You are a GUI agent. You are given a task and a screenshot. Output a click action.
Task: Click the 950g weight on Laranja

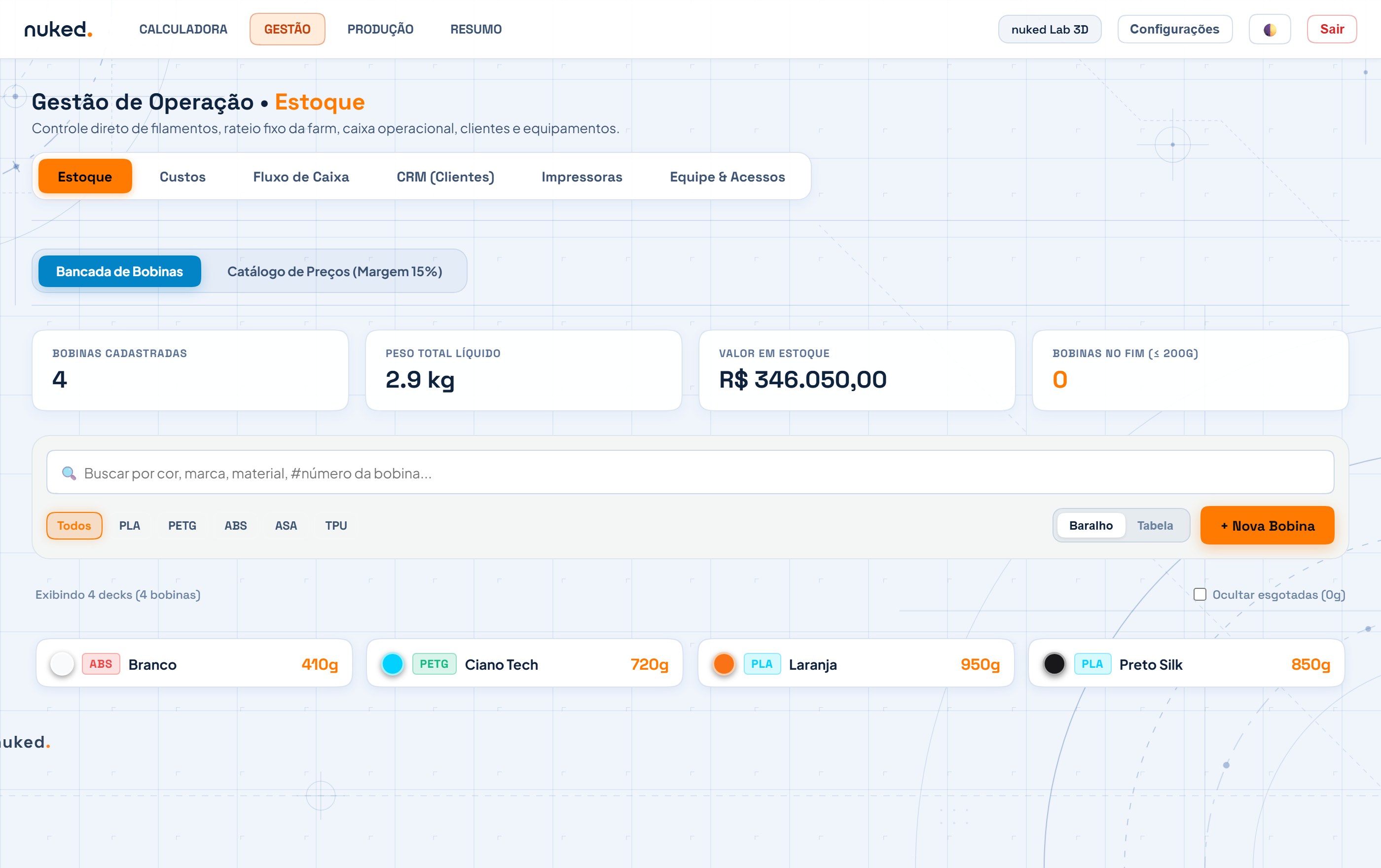pos(980,664)
